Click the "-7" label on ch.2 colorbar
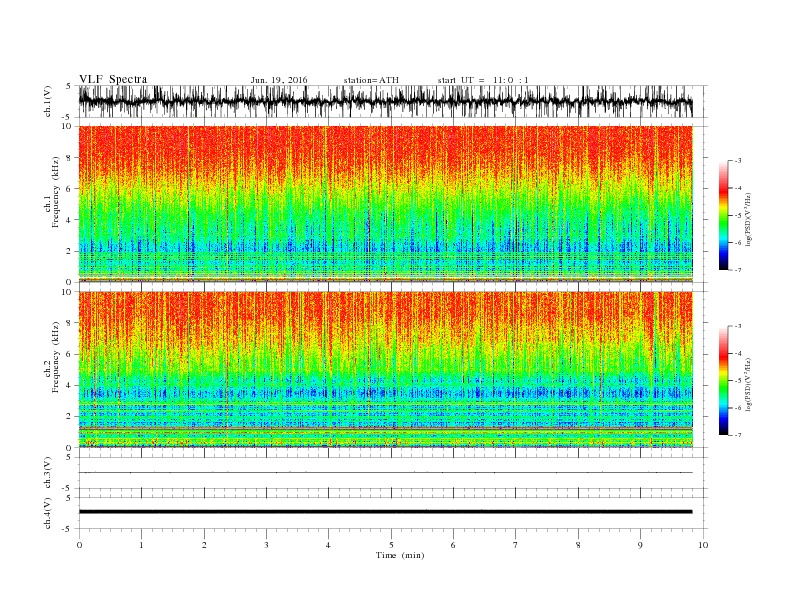792x612 pixels. tap(737, 435)
